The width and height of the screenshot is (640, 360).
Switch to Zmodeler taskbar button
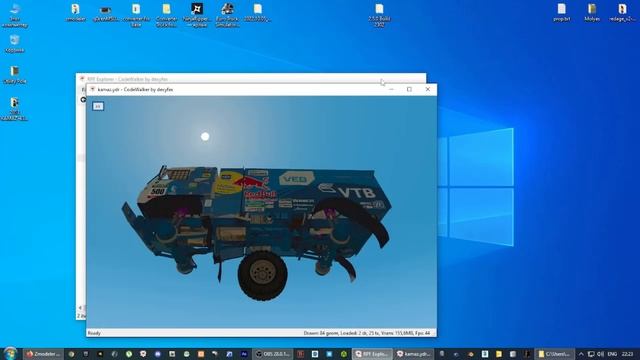(x=43, y=354)
